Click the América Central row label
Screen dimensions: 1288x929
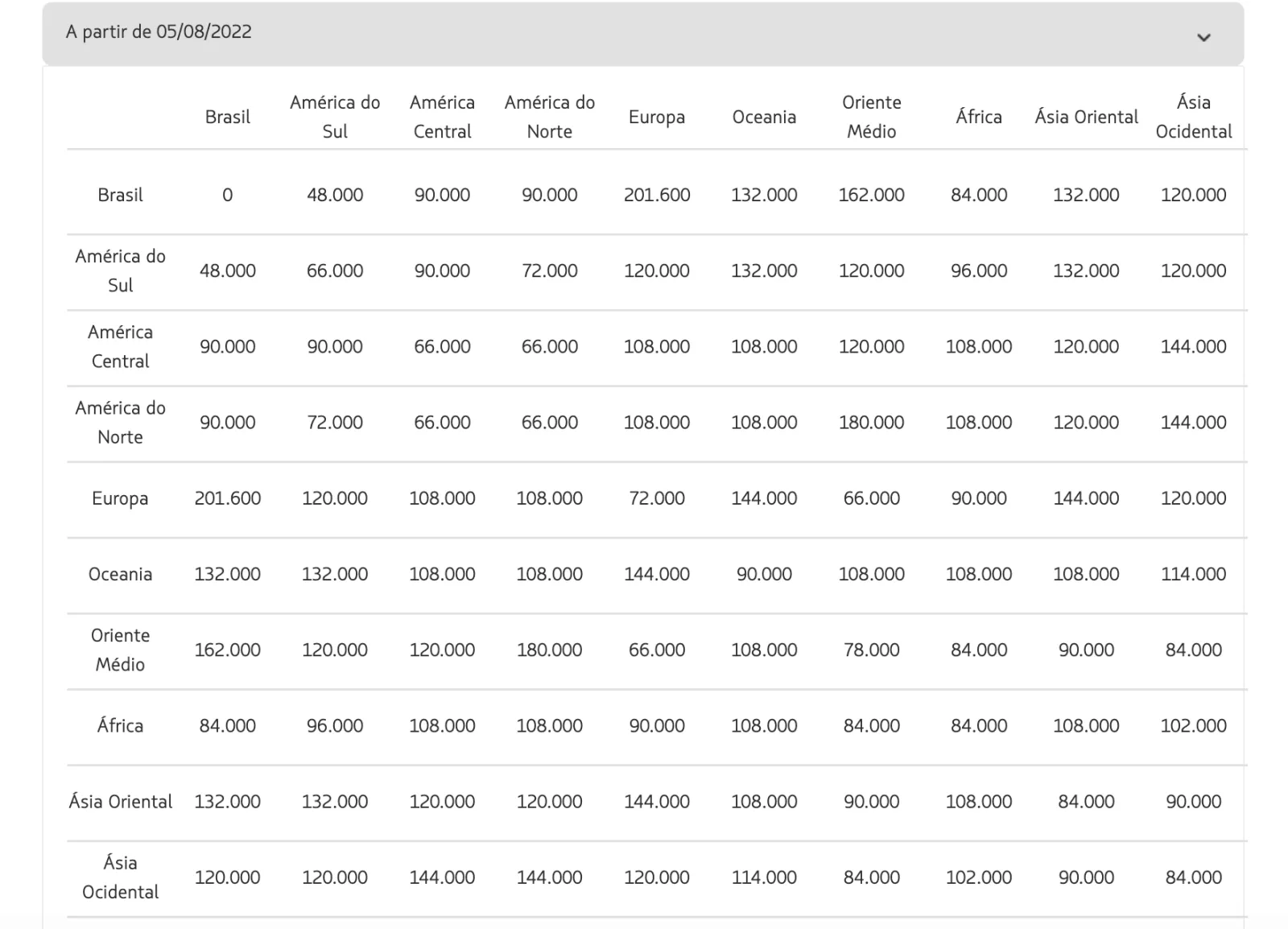(x=120, y=346)
